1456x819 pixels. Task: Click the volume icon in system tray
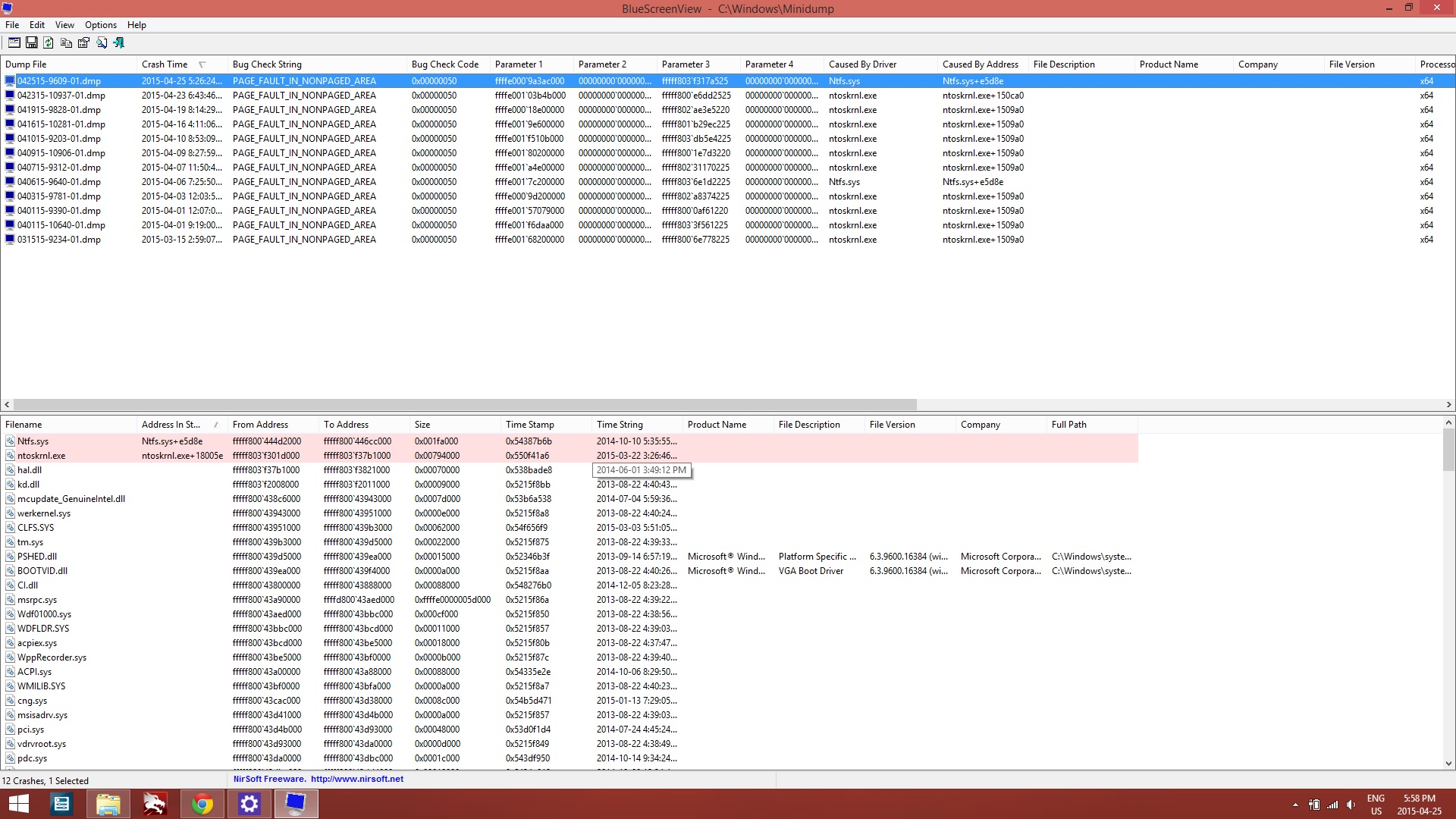(1351, 805)
